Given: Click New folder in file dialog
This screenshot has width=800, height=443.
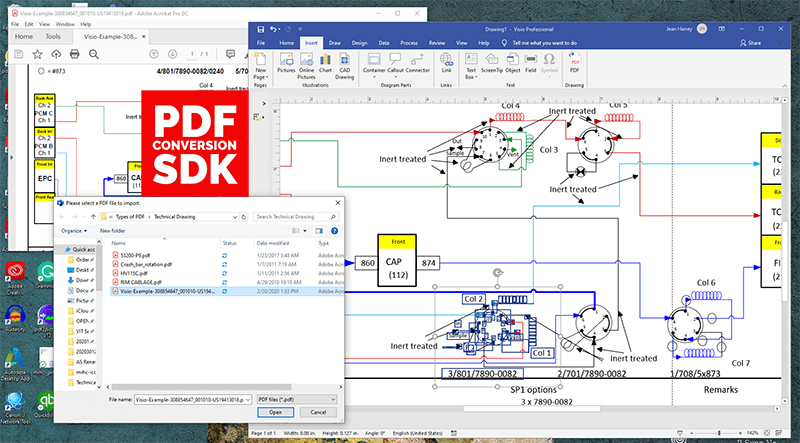Looking at the screenshot, I should coord(112,231).
